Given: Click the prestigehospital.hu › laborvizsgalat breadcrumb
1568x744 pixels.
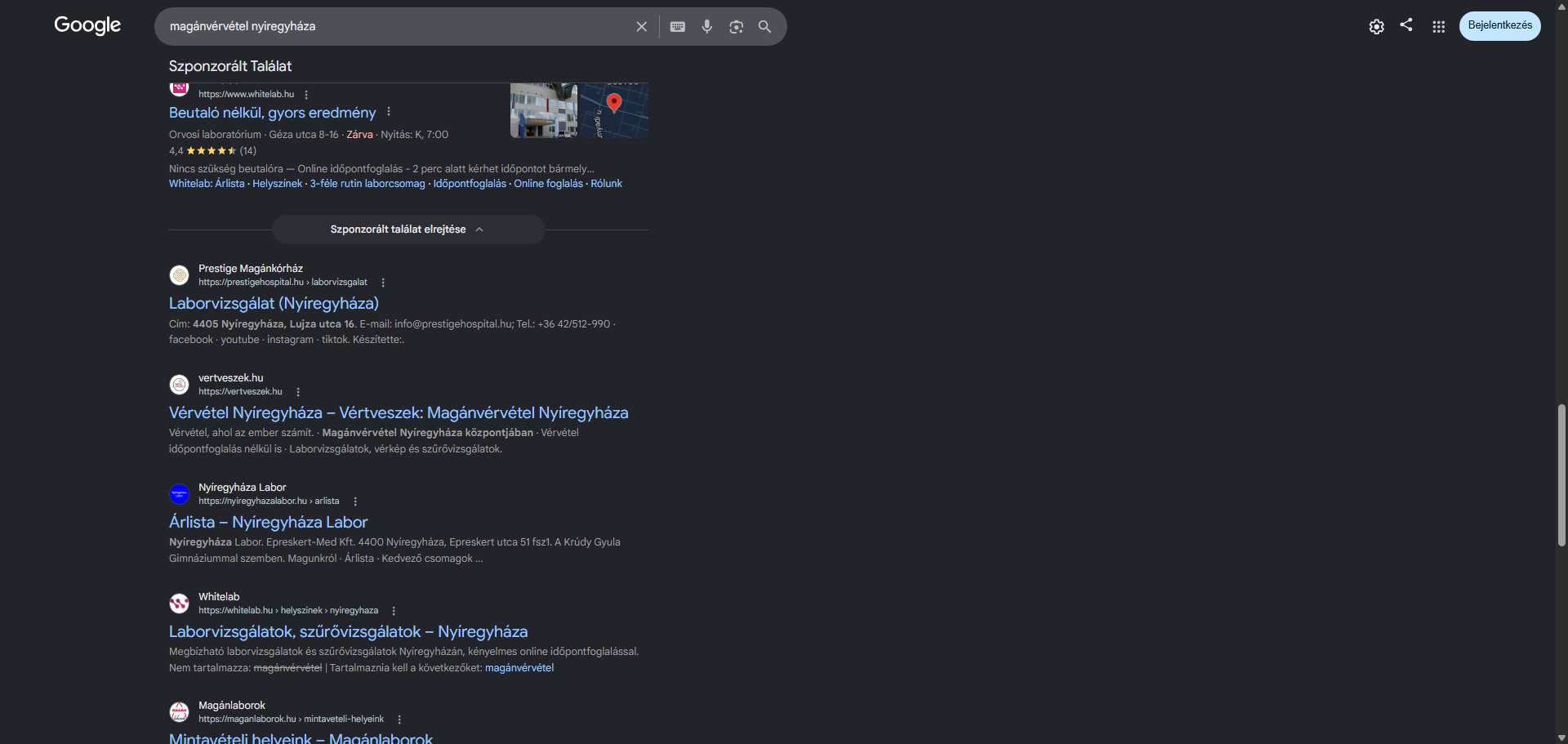Looking at the screenshot, I should (283, 283).
